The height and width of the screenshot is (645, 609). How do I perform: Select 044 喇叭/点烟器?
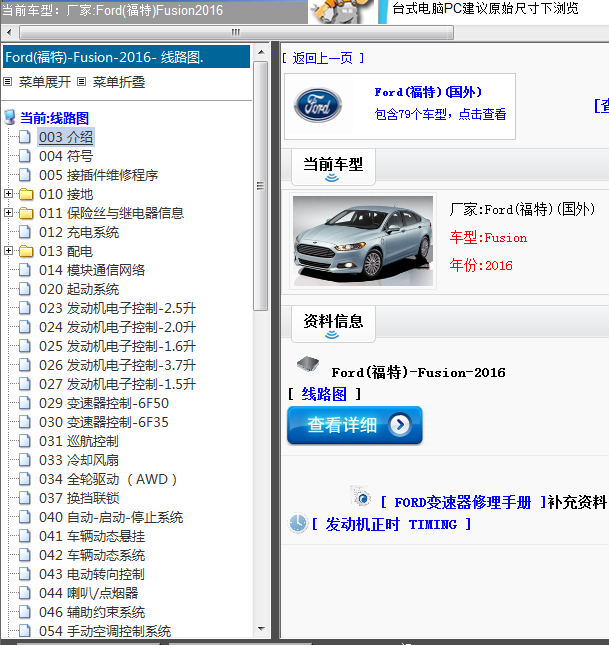click(x=88, y=593)
